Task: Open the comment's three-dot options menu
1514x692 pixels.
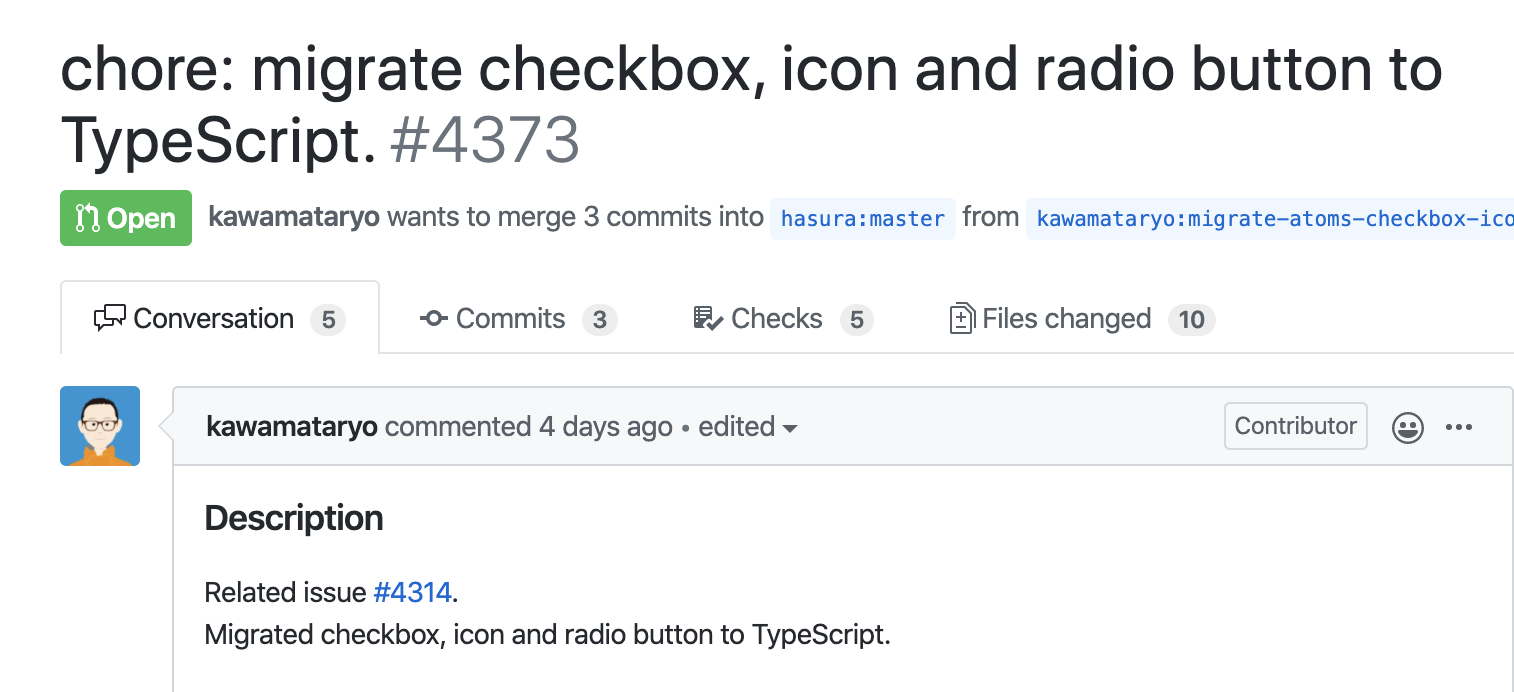Action: tap(1459, 428)
